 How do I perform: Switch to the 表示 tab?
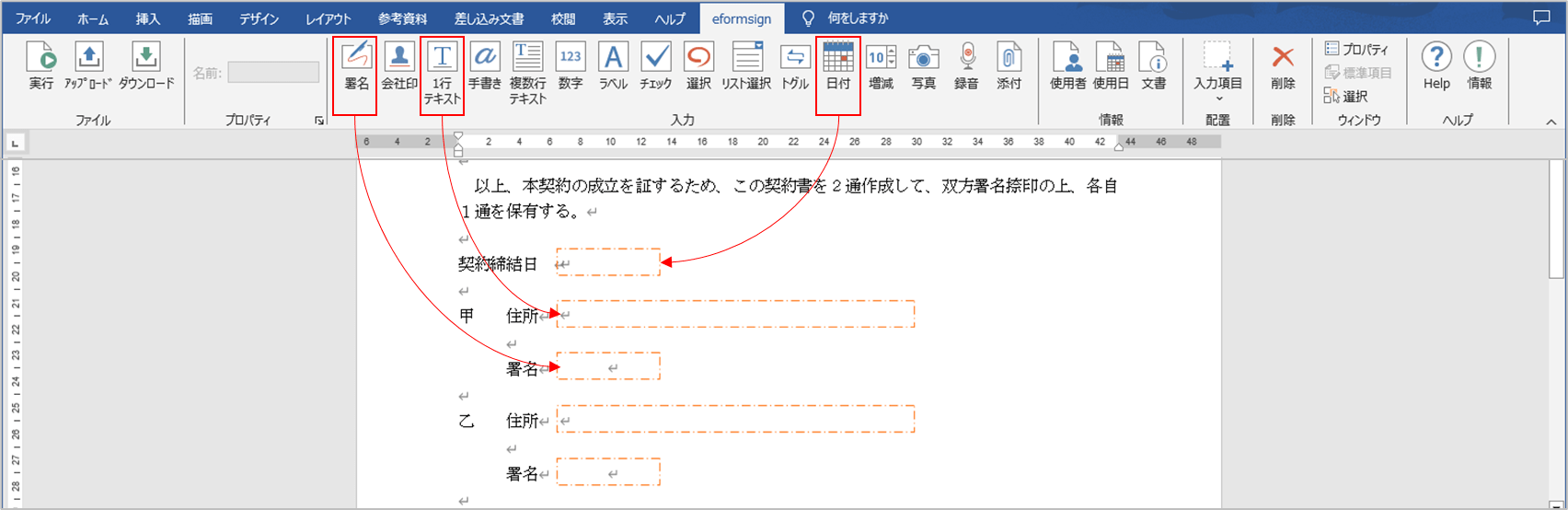(615, 18)
